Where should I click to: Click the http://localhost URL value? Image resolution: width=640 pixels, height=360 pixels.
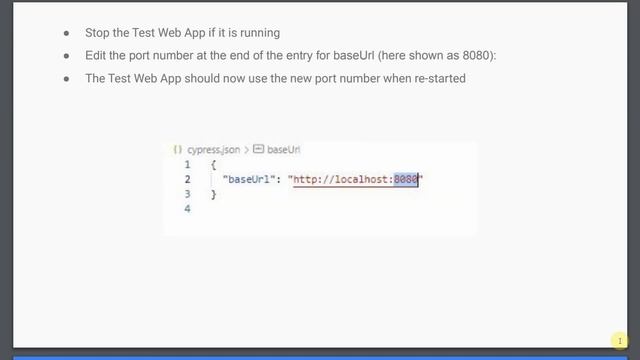(x=356, y=179)
